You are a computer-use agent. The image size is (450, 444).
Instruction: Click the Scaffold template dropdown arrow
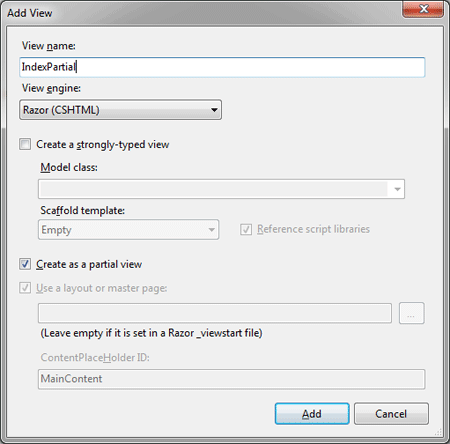211,230
